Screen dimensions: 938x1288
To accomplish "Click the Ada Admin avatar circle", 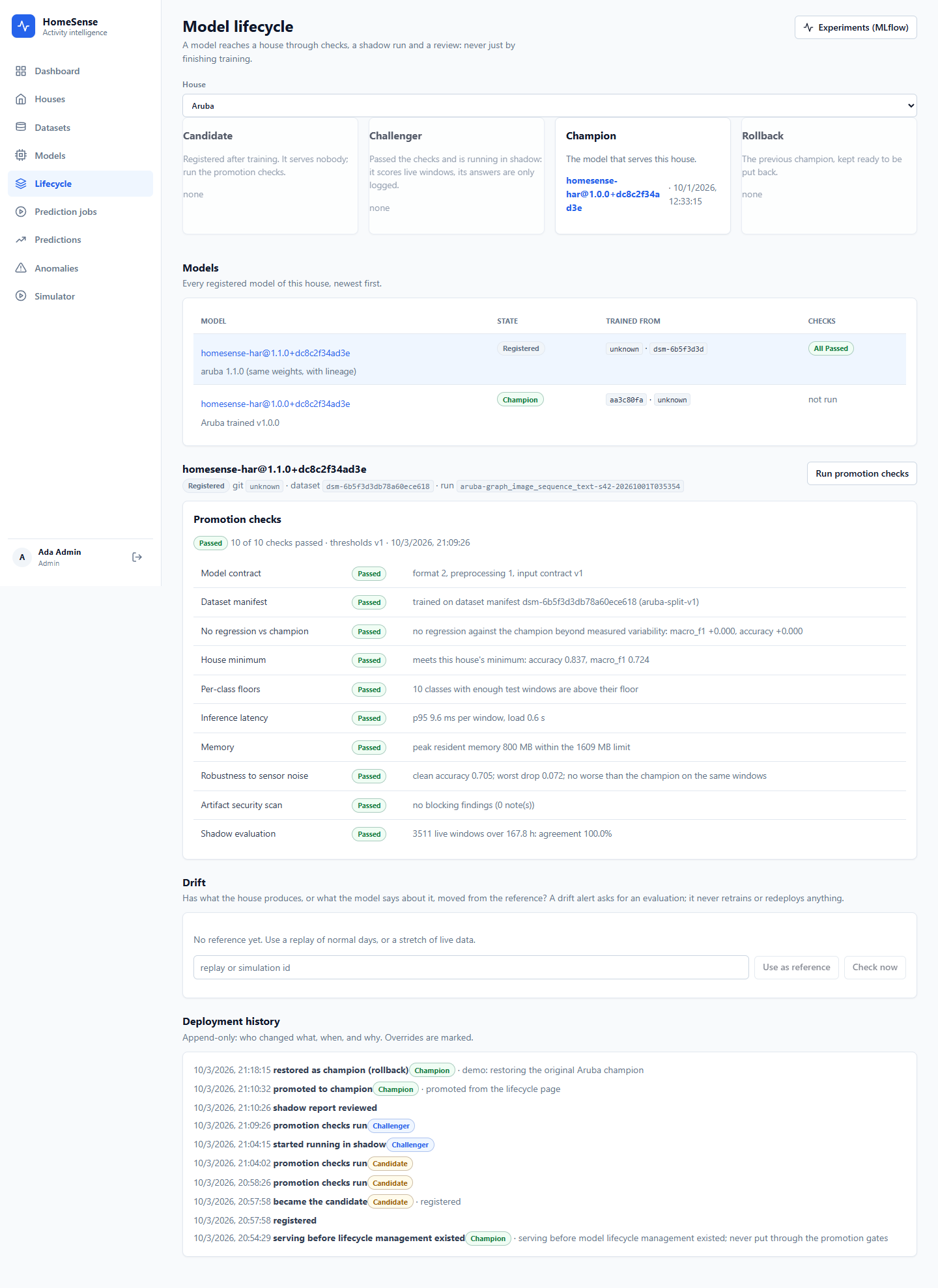I will [x=22, y=557].
